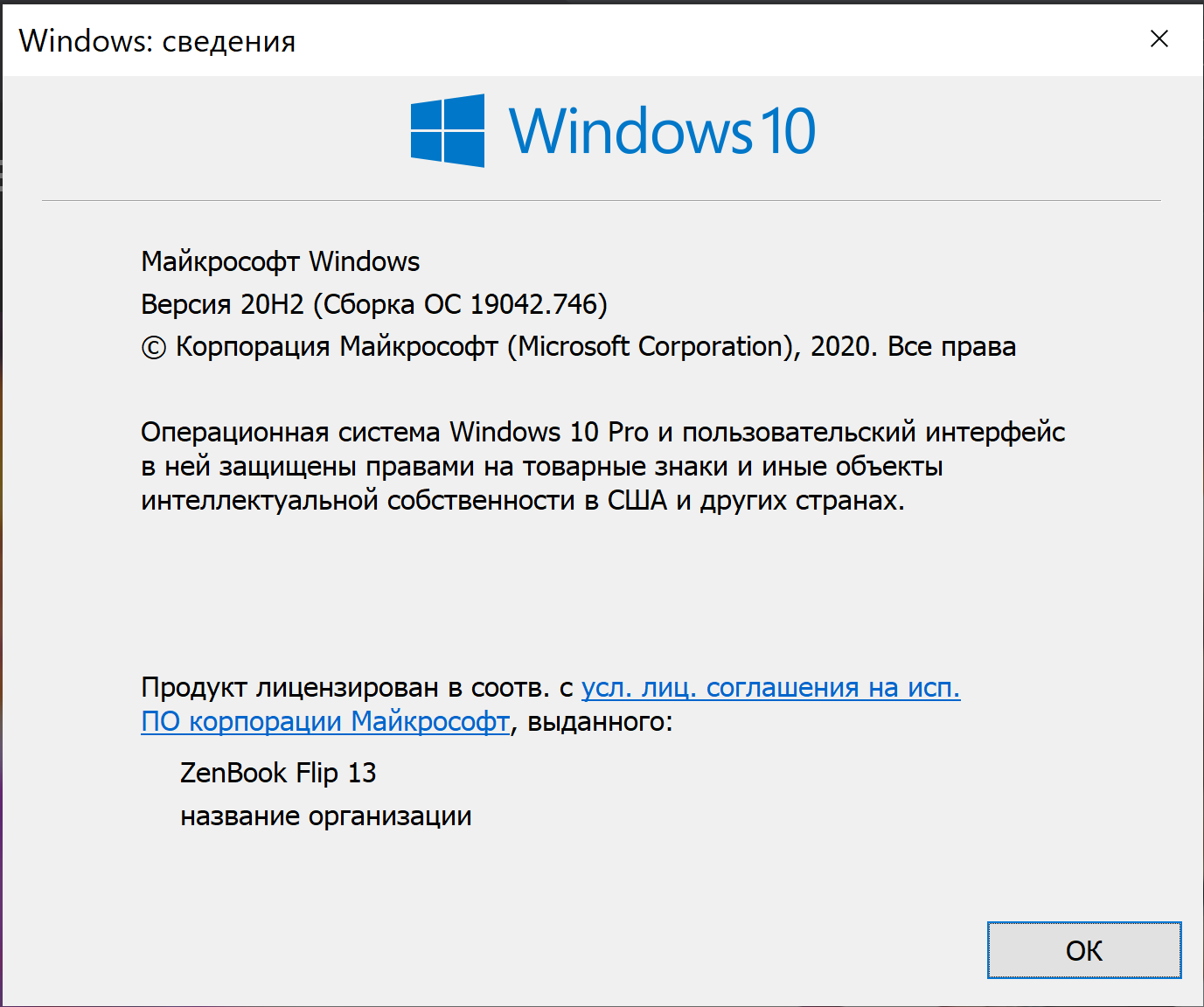The image size is (1204, 1007).
Task: Click the line beginning в ней защищены правами
Action: click(542, 467)
